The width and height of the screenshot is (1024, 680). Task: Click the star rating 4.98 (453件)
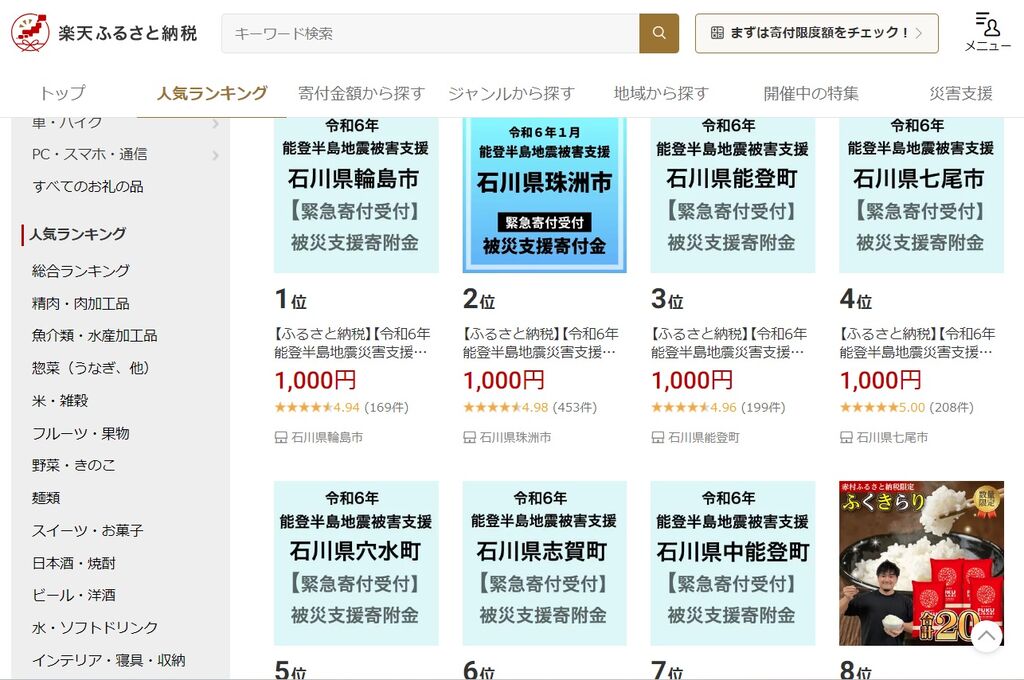coord(530,408)
